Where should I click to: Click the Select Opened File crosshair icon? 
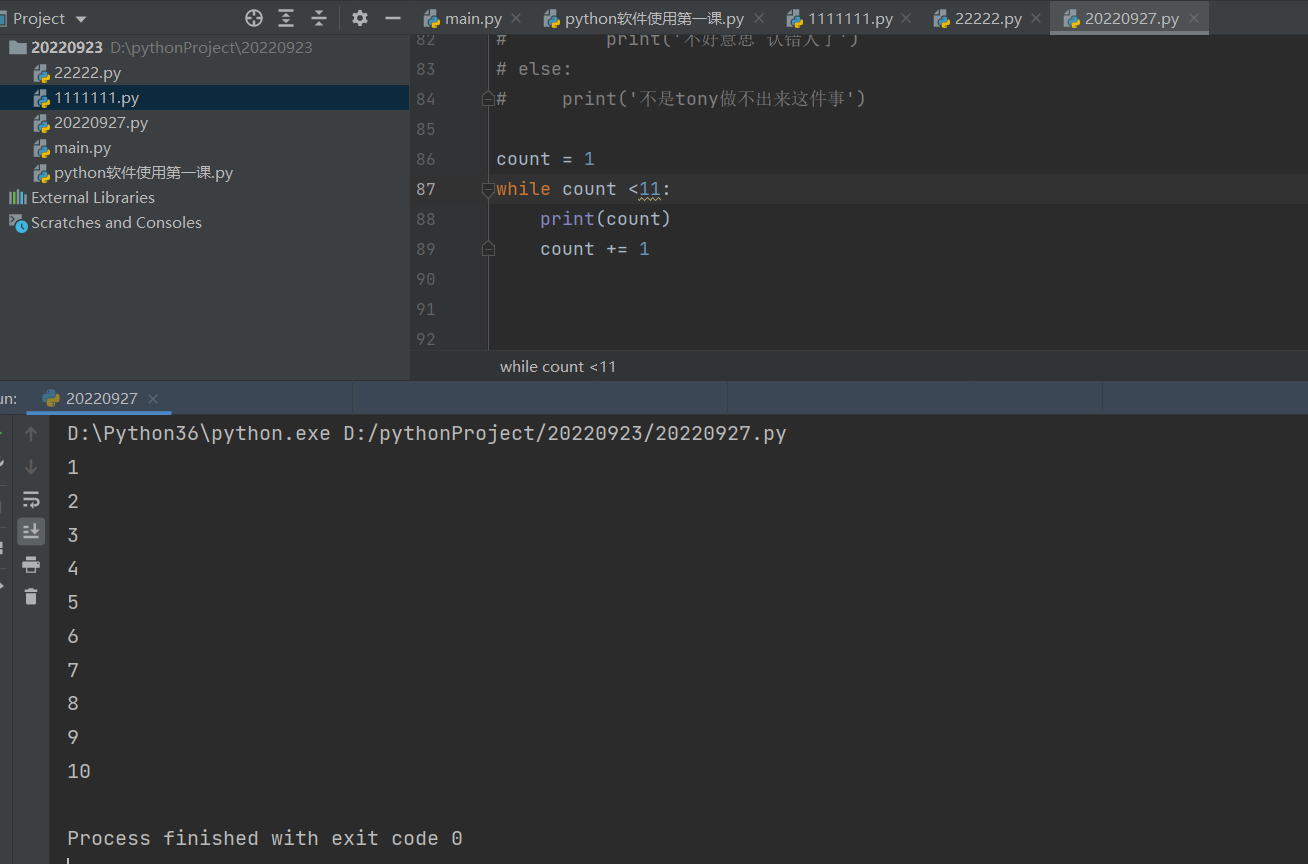[254, 18]
